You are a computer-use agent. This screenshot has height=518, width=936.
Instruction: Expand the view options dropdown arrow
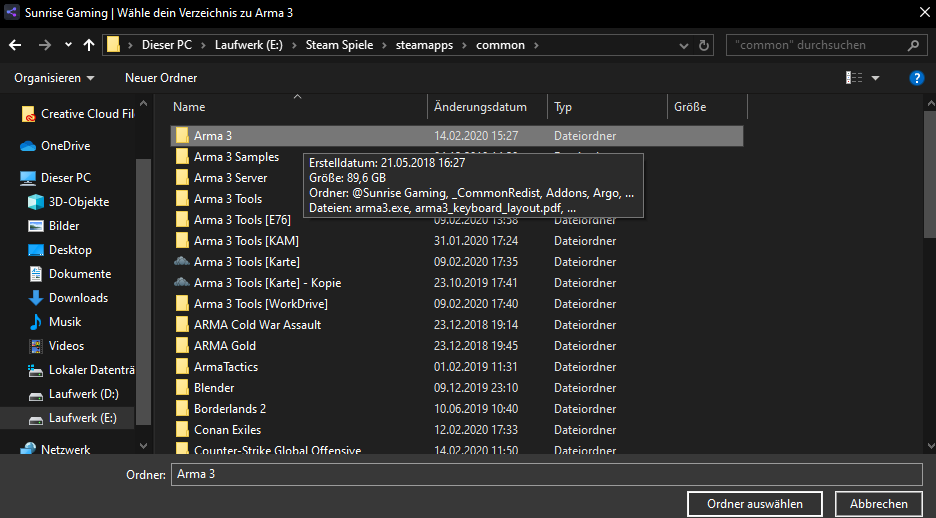coord(876,77)
